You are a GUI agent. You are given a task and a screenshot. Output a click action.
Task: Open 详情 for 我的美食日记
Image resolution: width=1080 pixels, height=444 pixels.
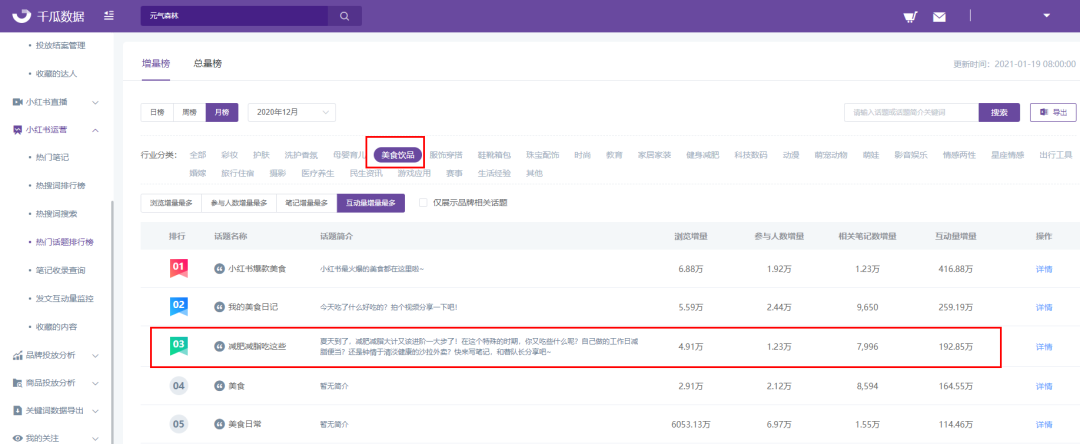pyautogui.click(x=1044, y=307)
